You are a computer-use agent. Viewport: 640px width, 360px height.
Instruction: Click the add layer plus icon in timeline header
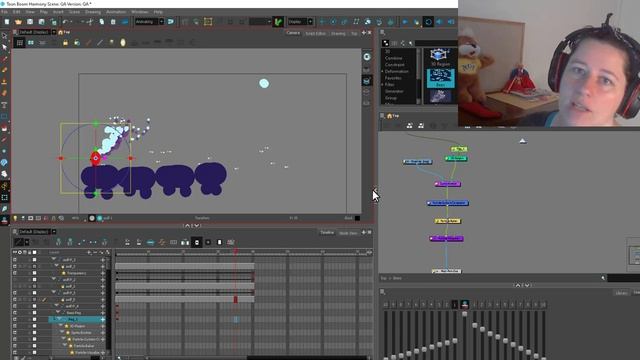tap(89, 252)
